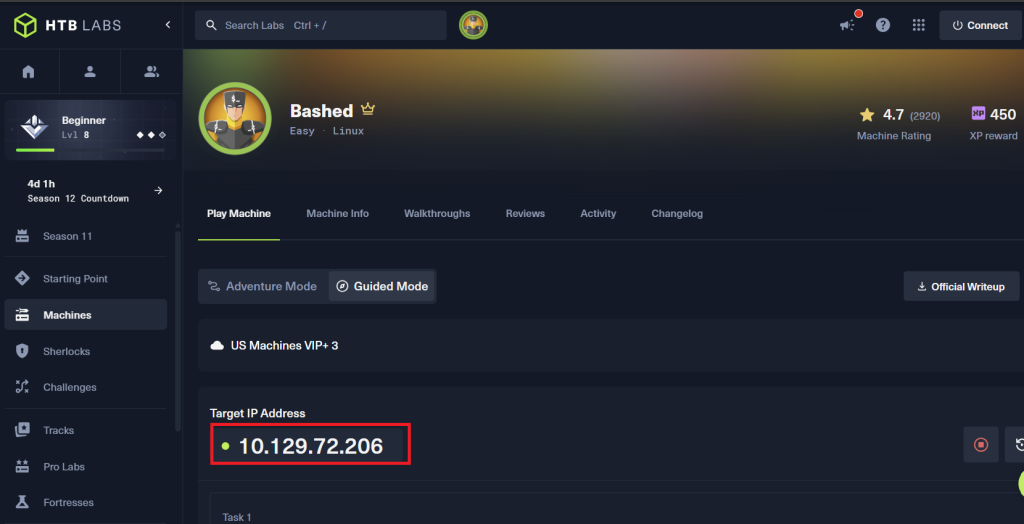
Task: Click the Target IP Address label
Action: 257,413
